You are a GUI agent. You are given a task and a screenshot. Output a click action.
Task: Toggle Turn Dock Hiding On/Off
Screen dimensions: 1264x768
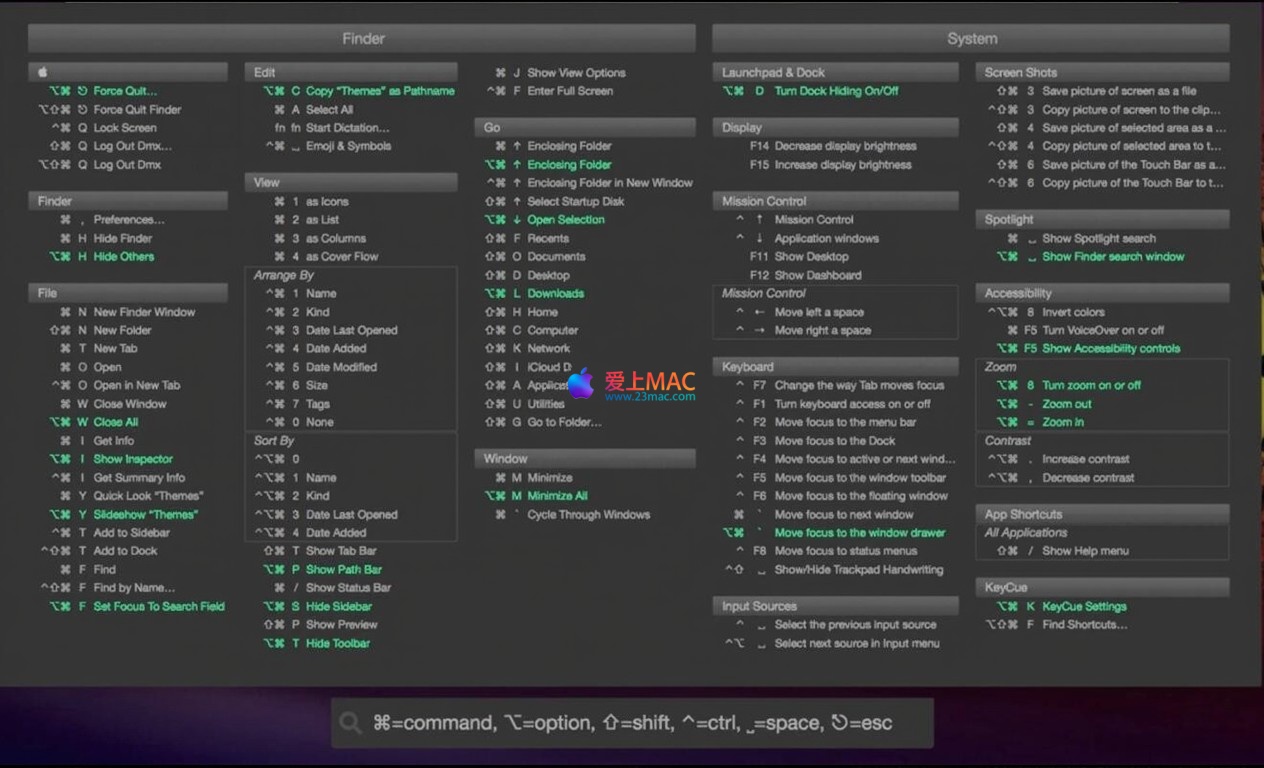[x=836, y=91]
